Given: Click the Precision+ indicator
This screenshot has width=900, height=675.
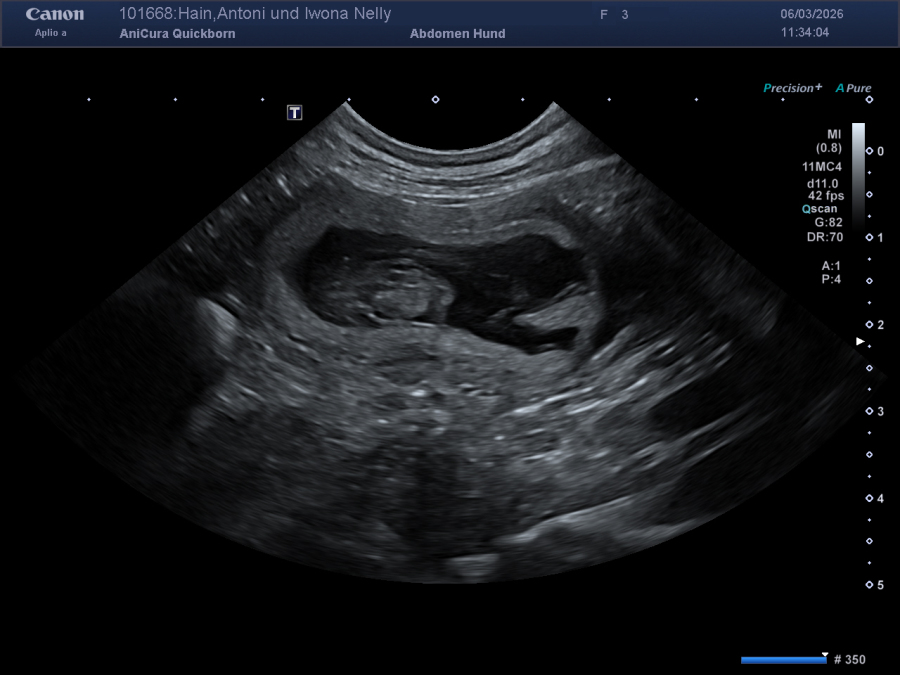Looking at the screenshot, I should point(792,88).
